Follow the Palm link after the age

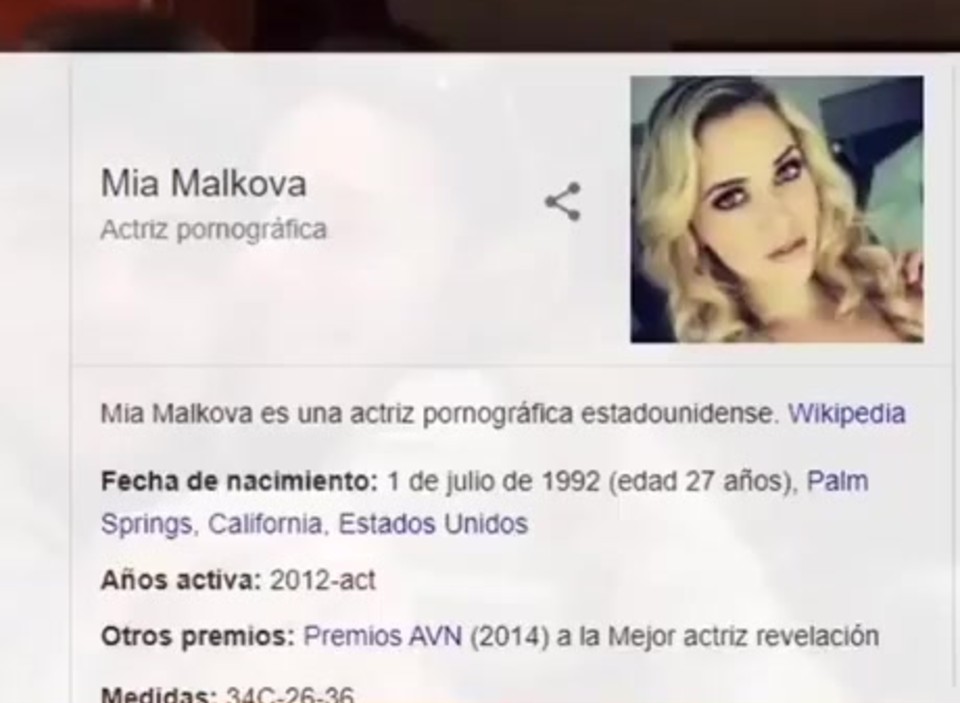pos(838,481)
